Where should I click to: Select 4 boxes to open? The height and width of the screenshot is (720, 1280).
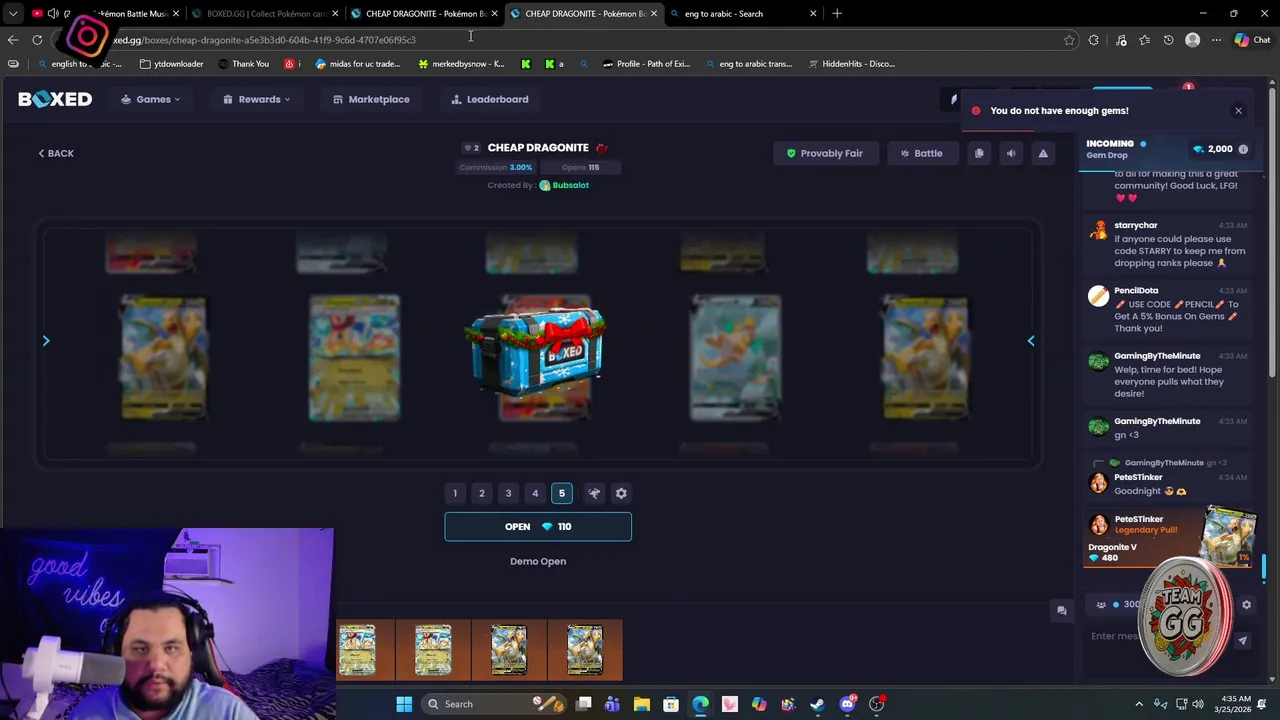pos(535,493)
